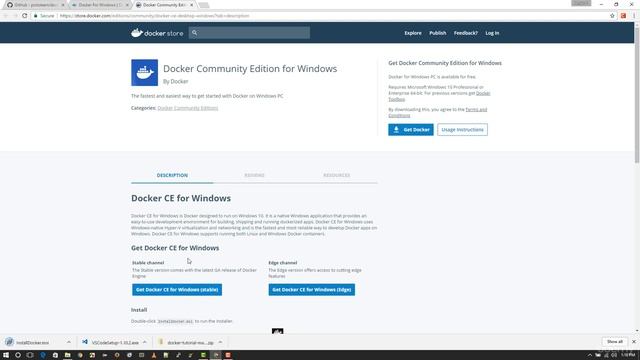Open the docker-tutorial zip download item
The image size is (640, 360).
pyautogui.click(x=186, y=342)
